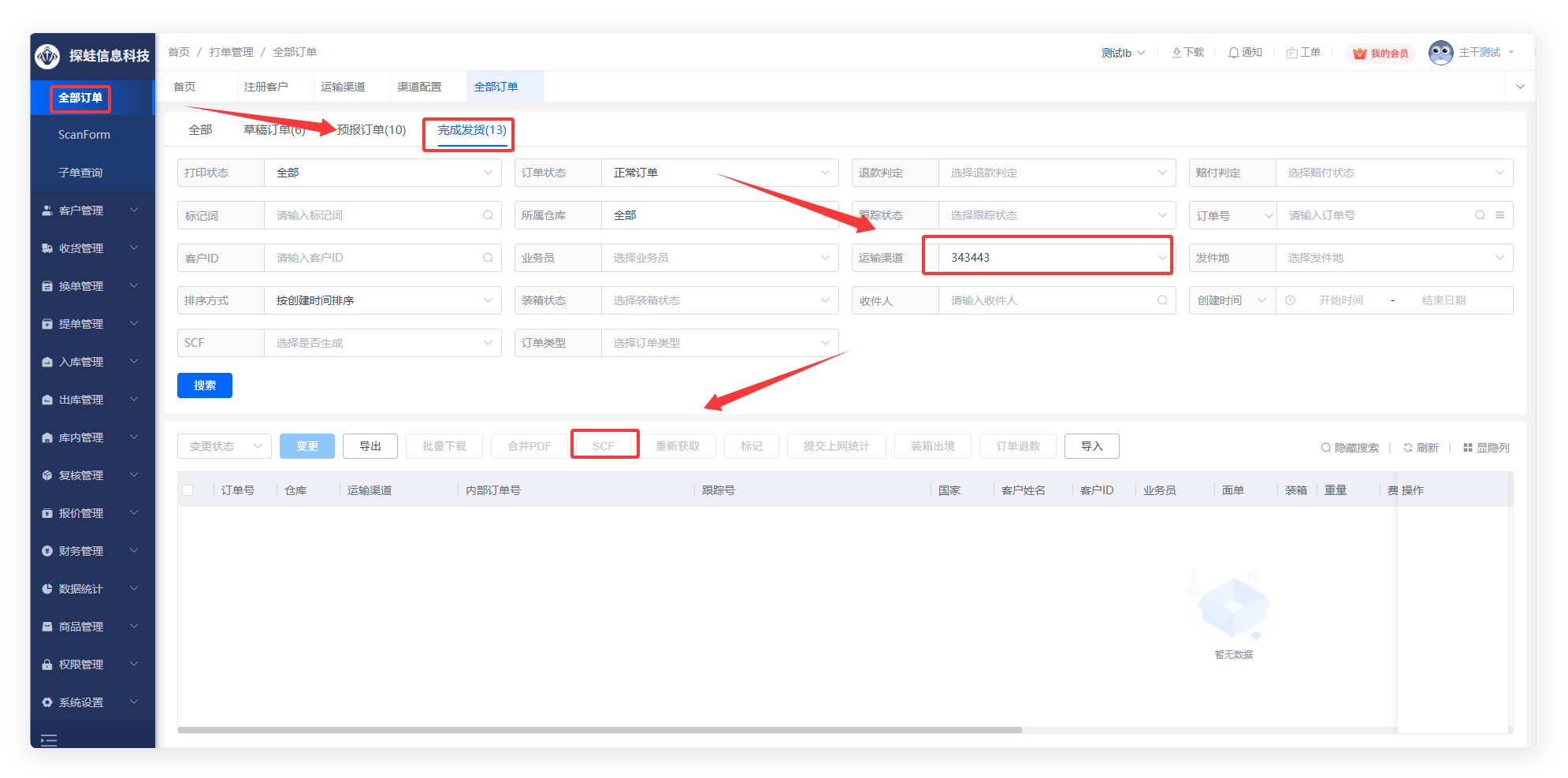Click the blue search button

pos(205,385)
